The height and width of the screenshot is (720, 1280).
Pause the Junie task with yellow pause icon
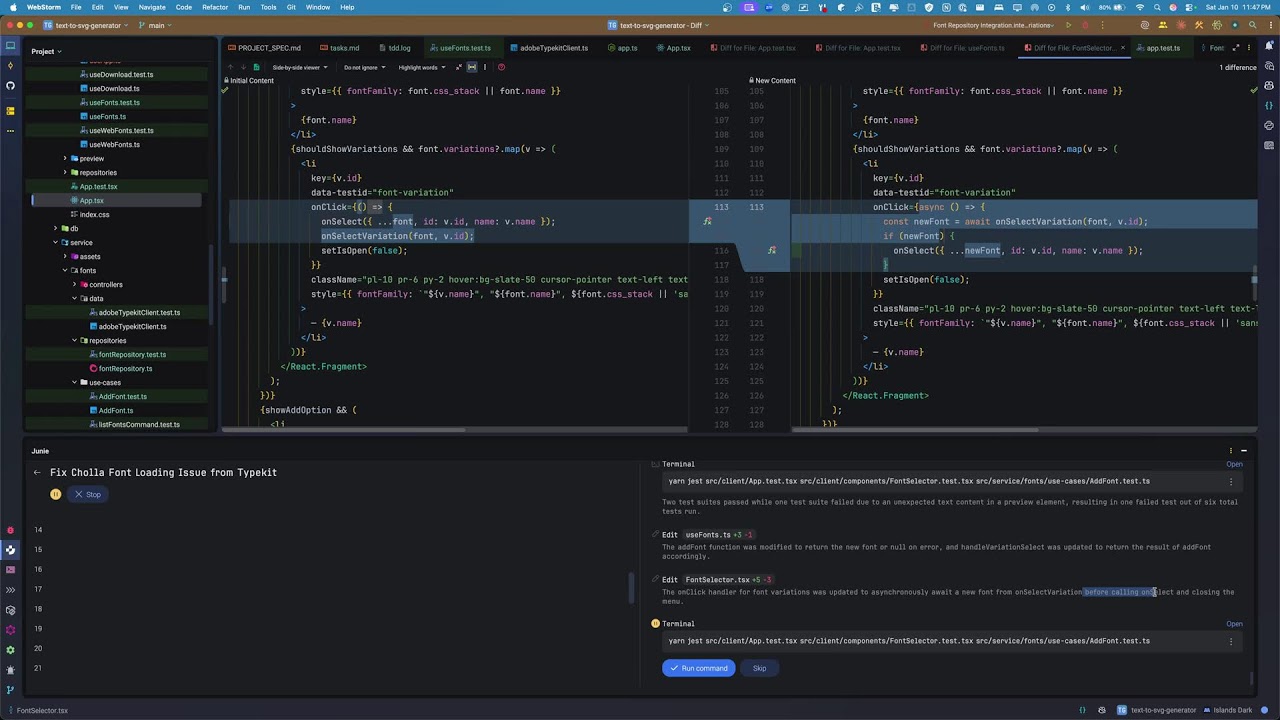tap(56, 494)
